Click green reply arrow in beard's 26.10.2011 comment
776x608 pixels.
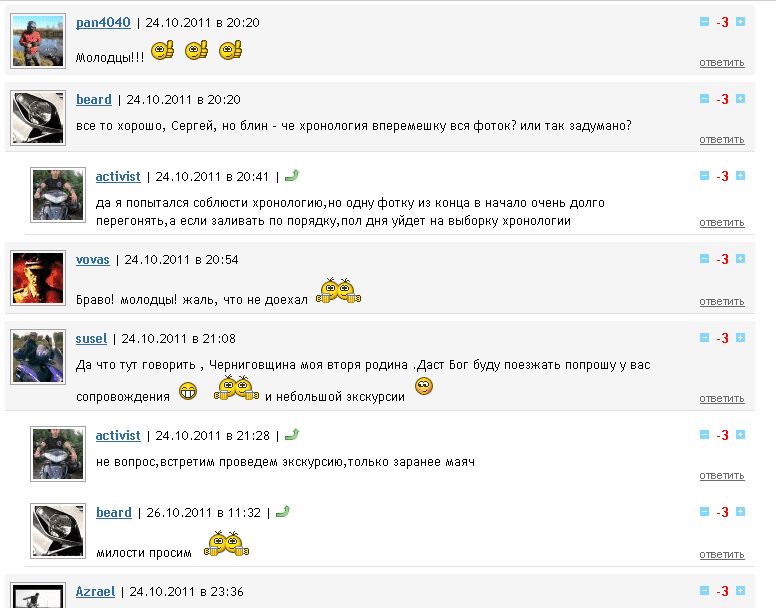point(283,512)
